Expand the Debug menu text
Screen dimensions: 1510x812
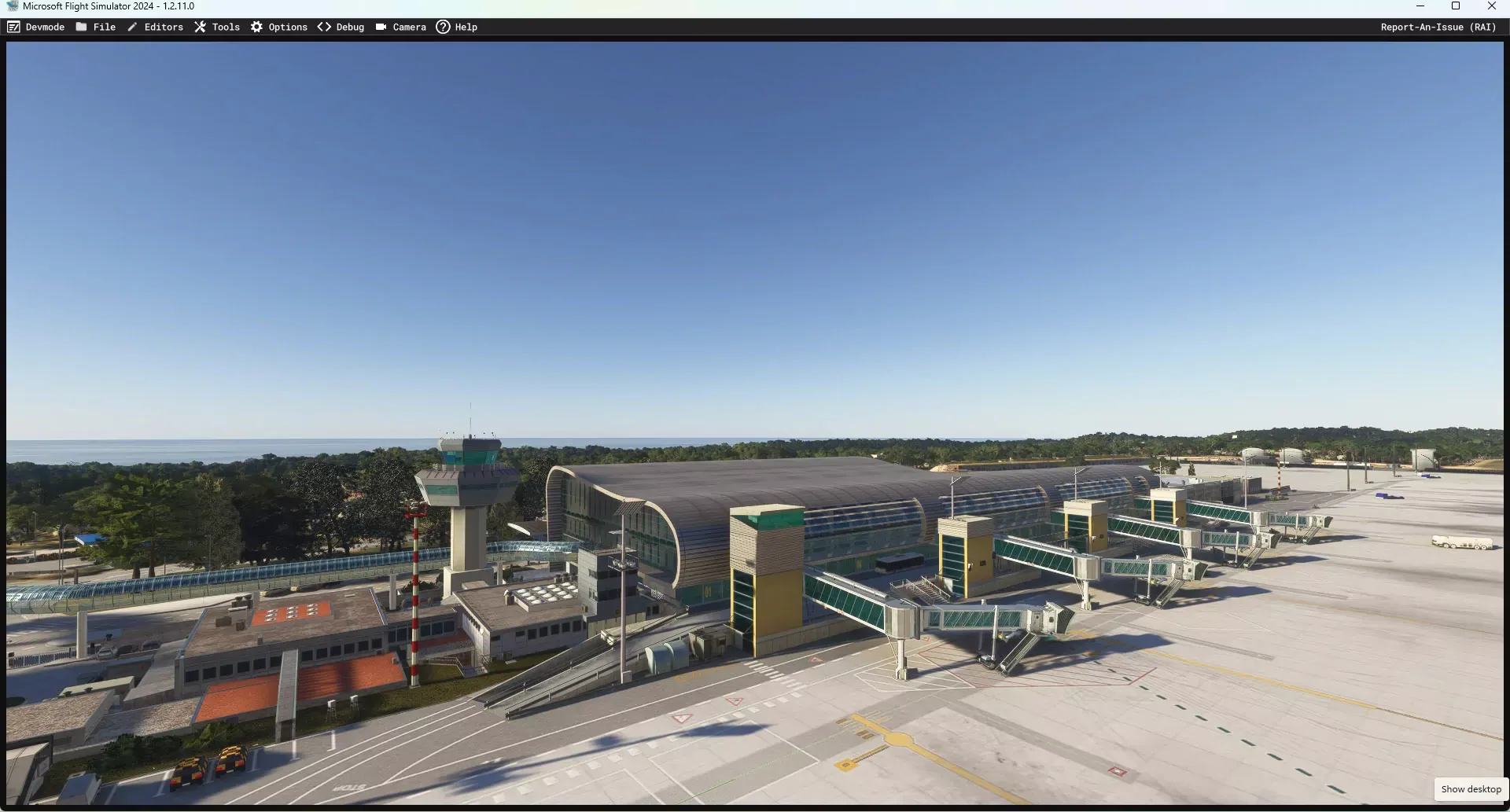tap(350, 27)
